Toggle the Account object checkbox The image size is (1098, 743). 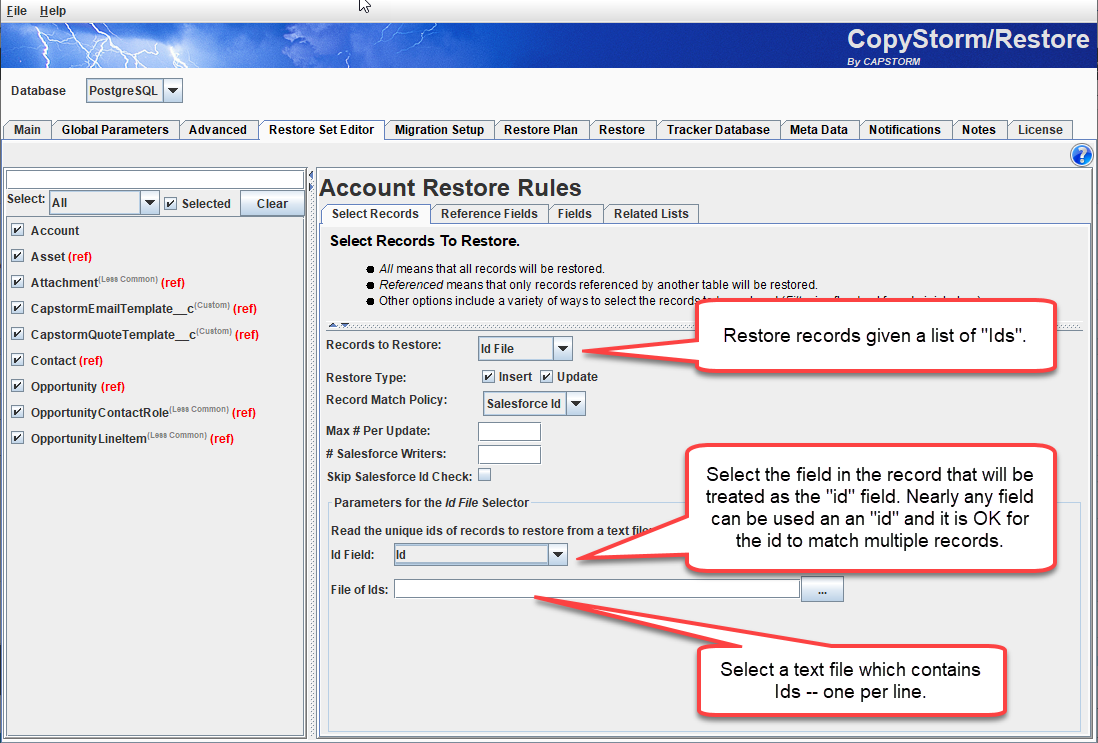(18, 230)
